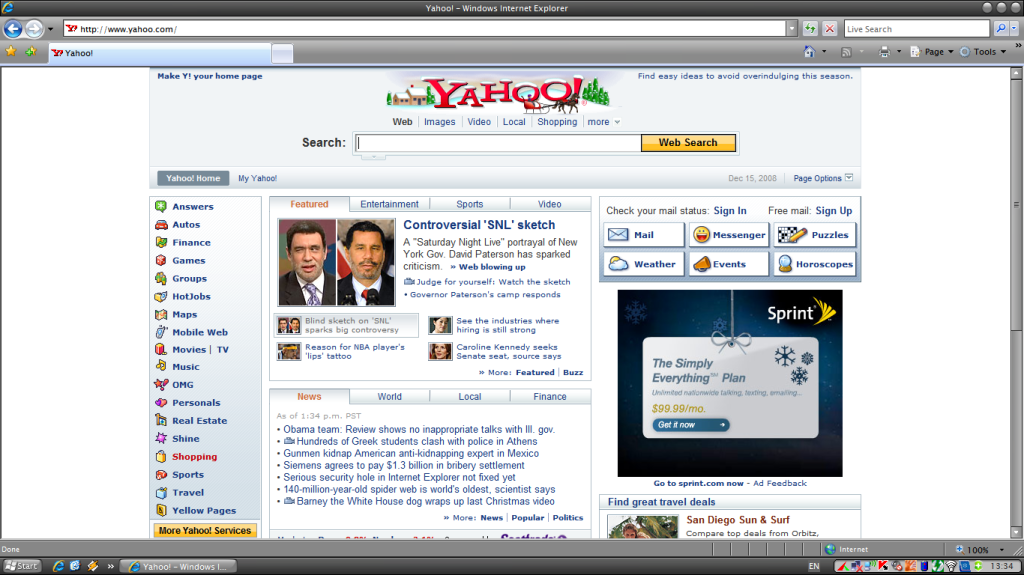Click the Stop loading red X icon
1024x575 pixels.
pos(829,29)
